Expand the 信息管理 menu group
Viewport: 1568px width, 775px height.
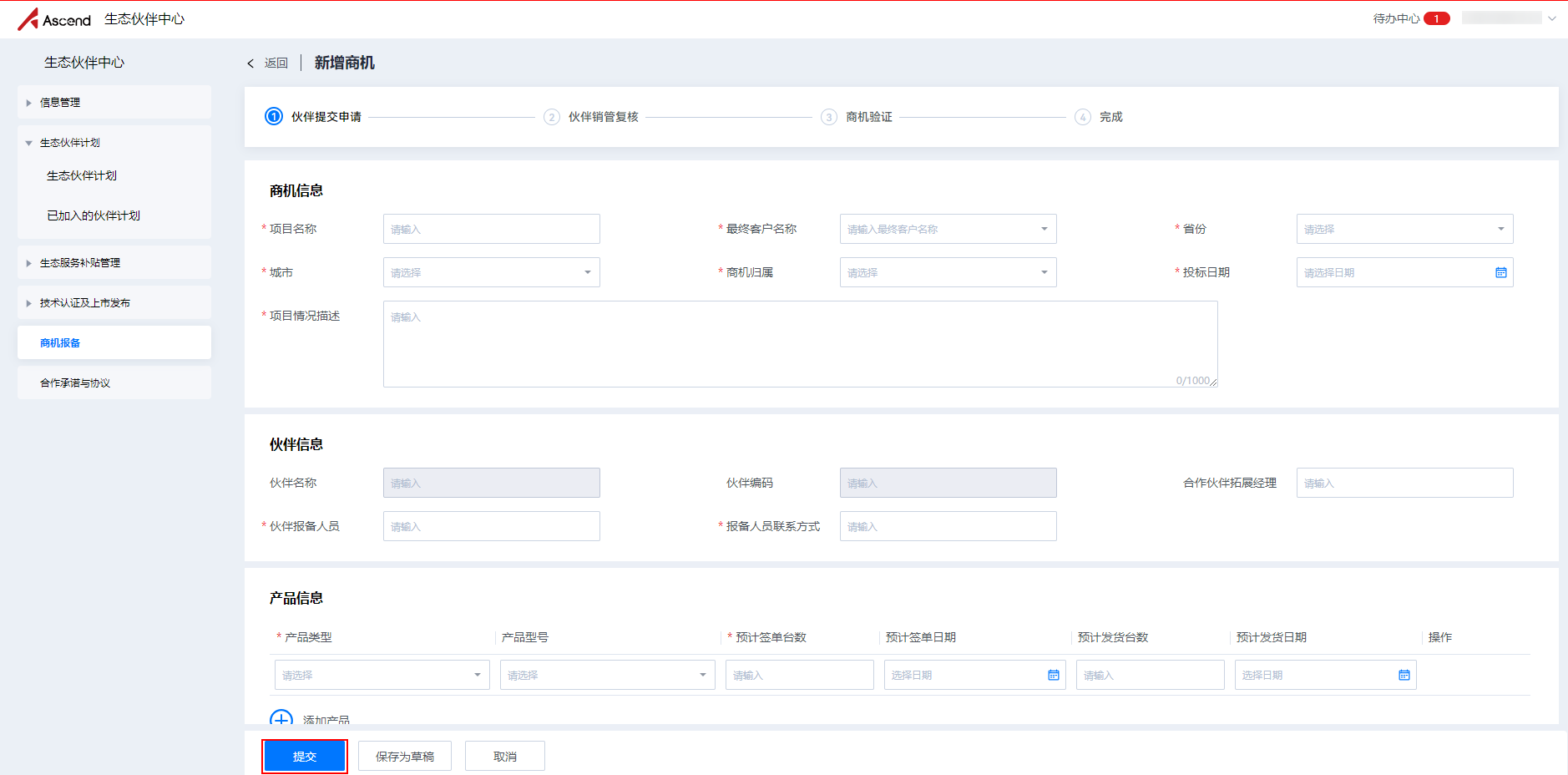point(114,103)
